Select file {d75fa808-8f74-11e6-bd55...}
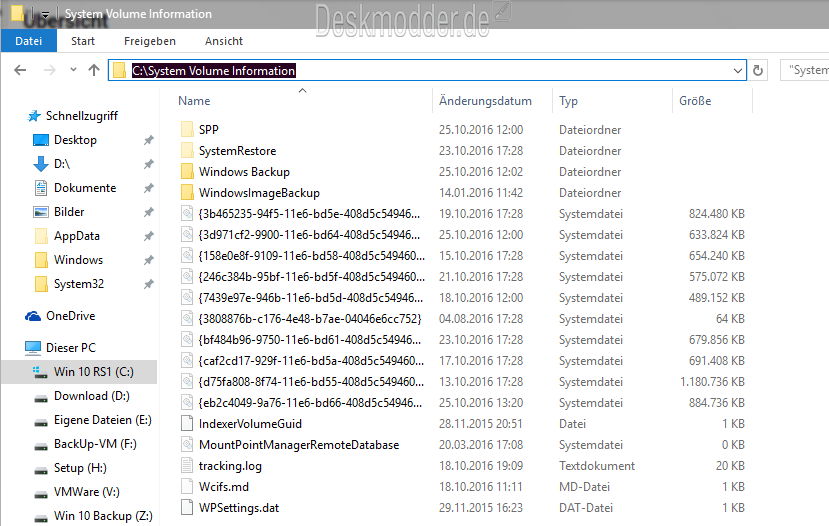Viewport: 829px width, 526px height. pos(311,382)
